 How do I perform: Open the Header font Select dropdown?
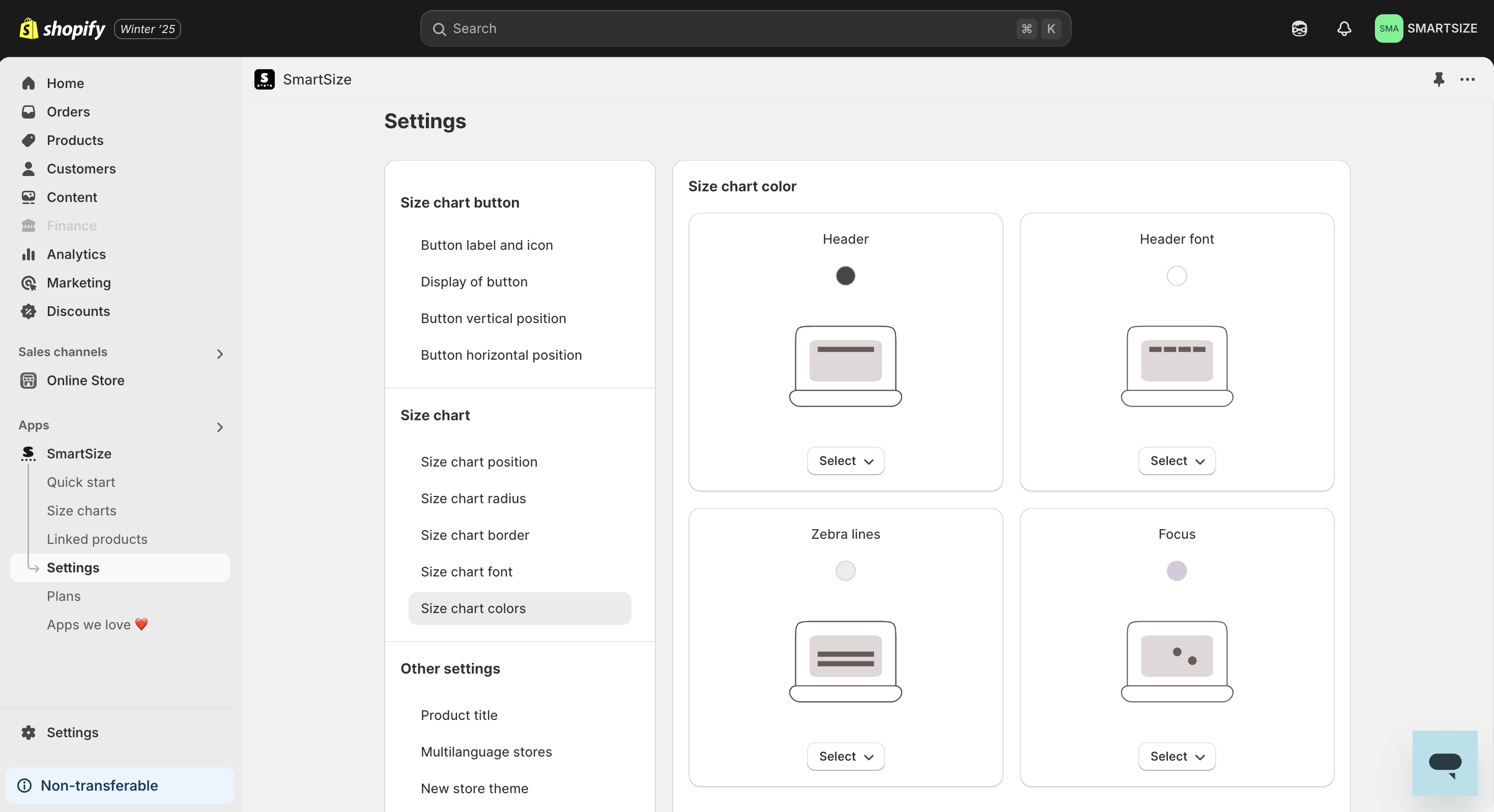(x=1177, y=461)
